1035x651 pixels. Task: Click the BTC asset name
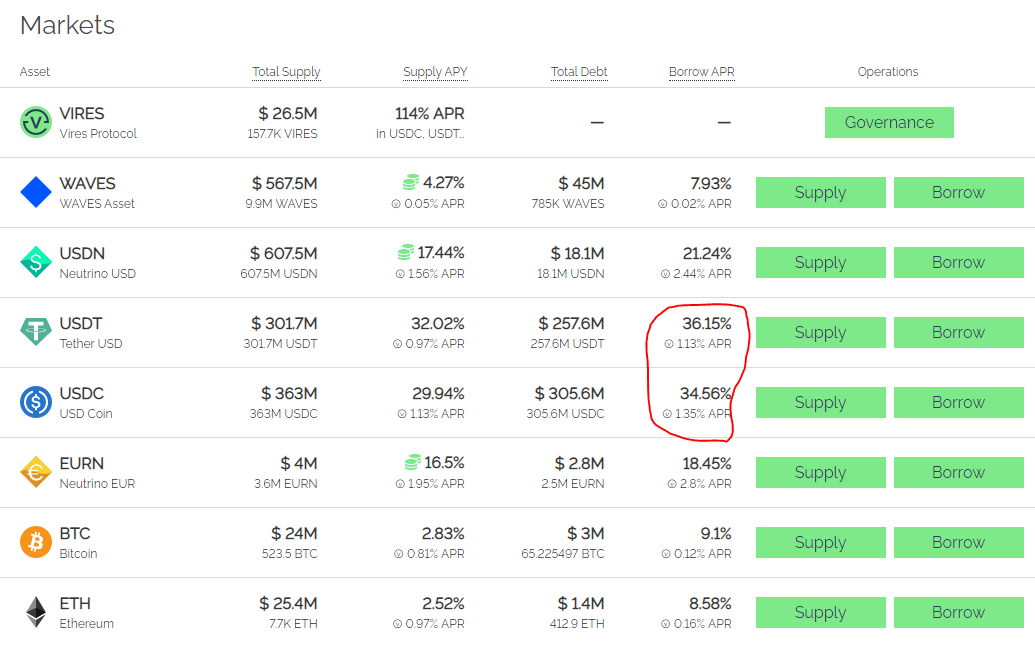tap(75, 533)
